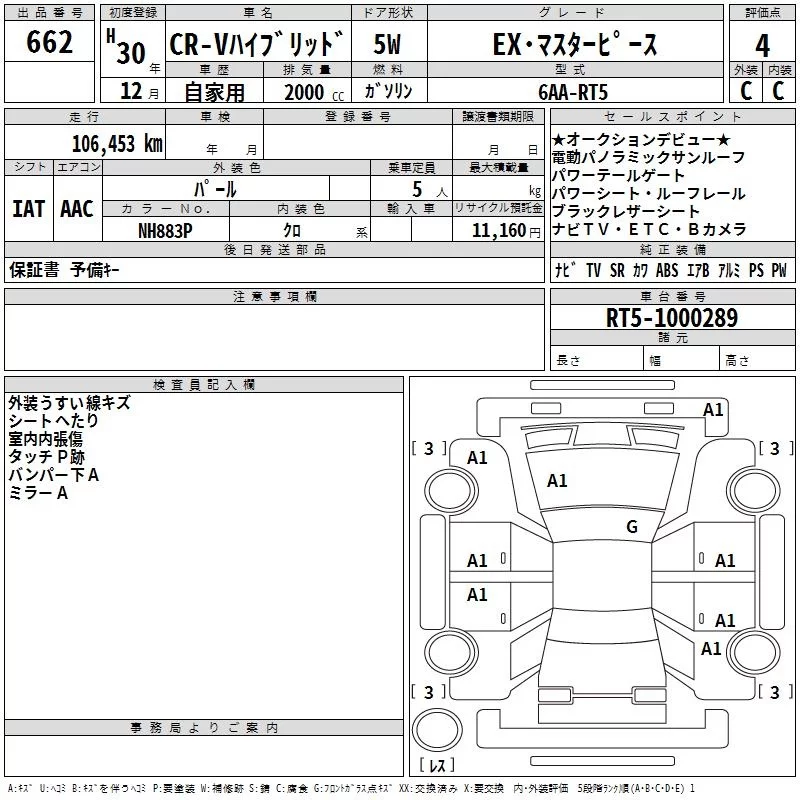
Task: Click seating capacity 5 人
Action: click(430, 190)
